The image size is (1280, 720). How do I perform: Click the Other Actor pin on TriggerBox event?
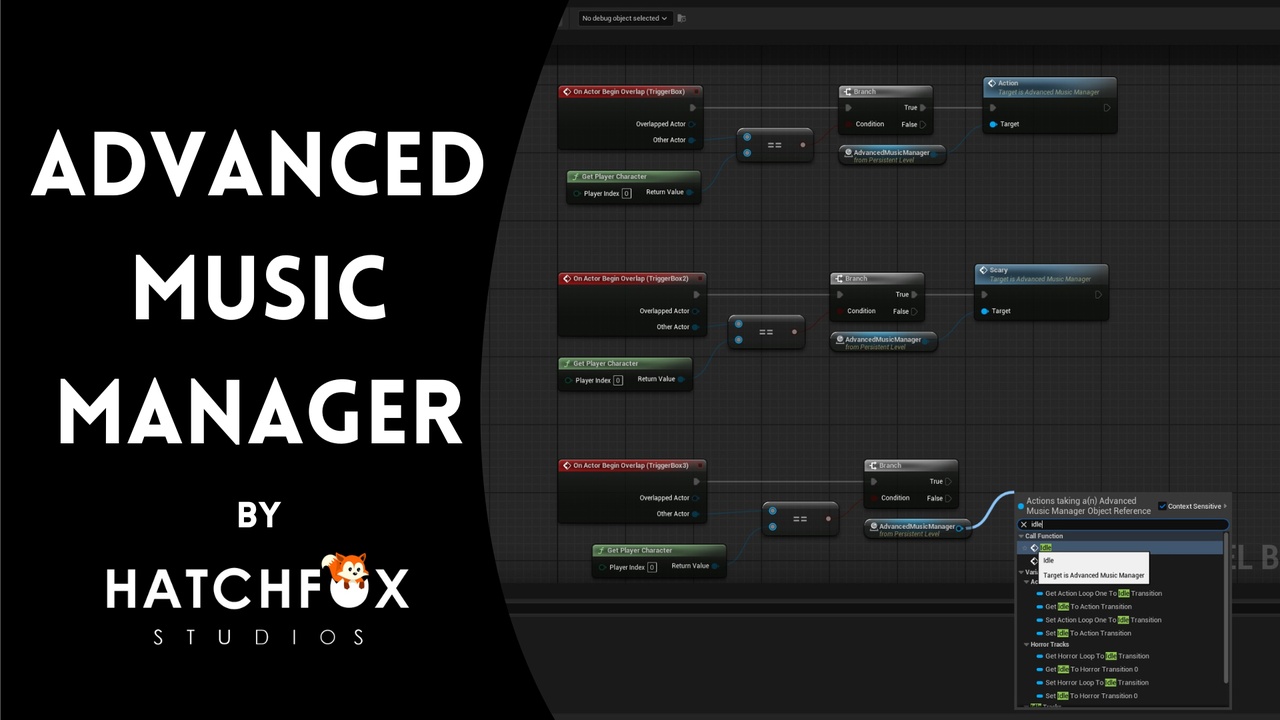[x=692, y=140]
